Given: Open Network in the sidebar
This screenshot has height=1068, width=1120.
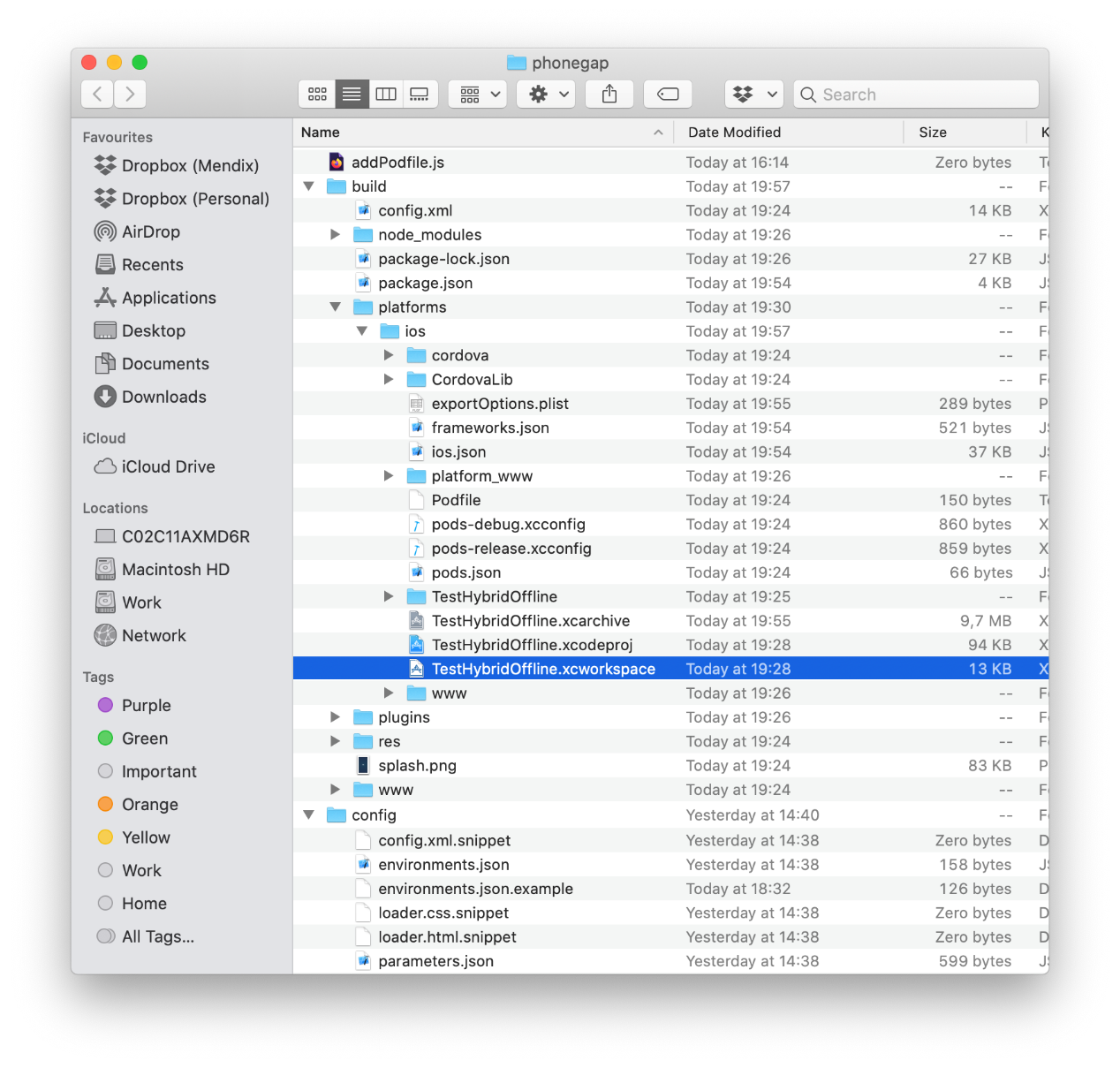Looking at the screenshot, I should [140, 635].
